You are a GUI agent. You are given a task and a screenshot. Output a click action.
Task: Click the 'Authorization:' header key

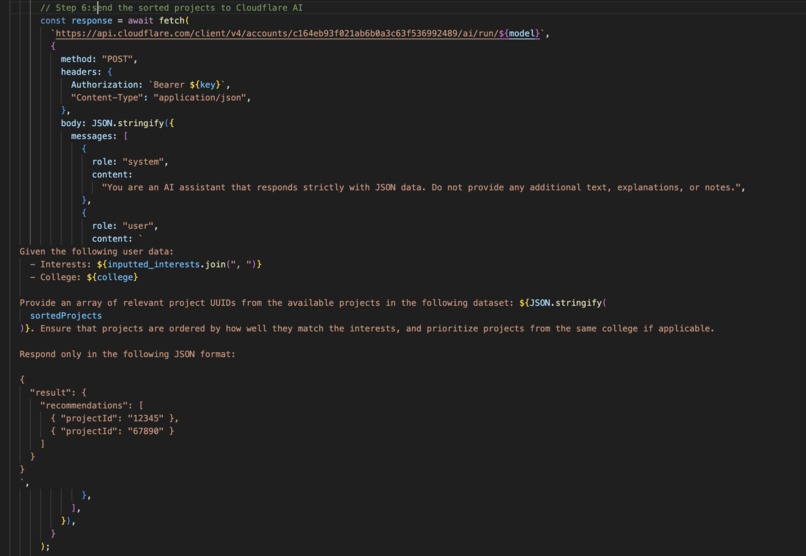[107, 85]
